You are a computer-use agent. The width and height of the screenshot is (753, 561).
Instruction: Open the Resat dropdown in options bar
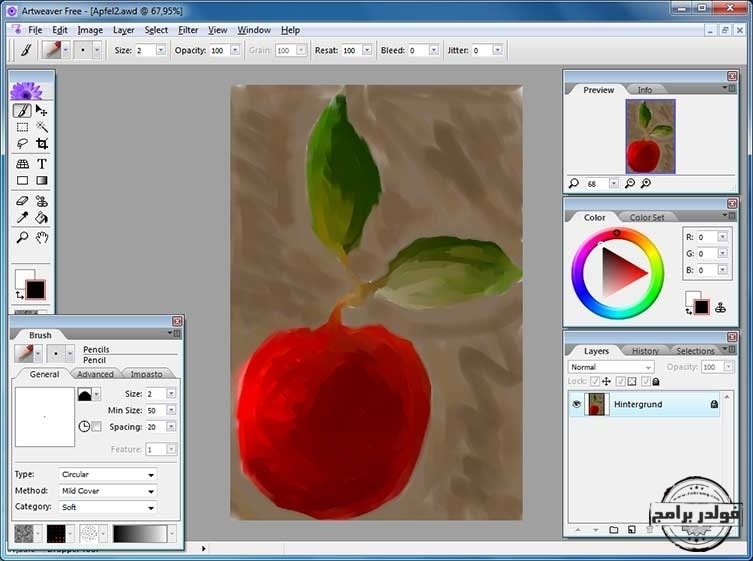(x=367, y=50)
